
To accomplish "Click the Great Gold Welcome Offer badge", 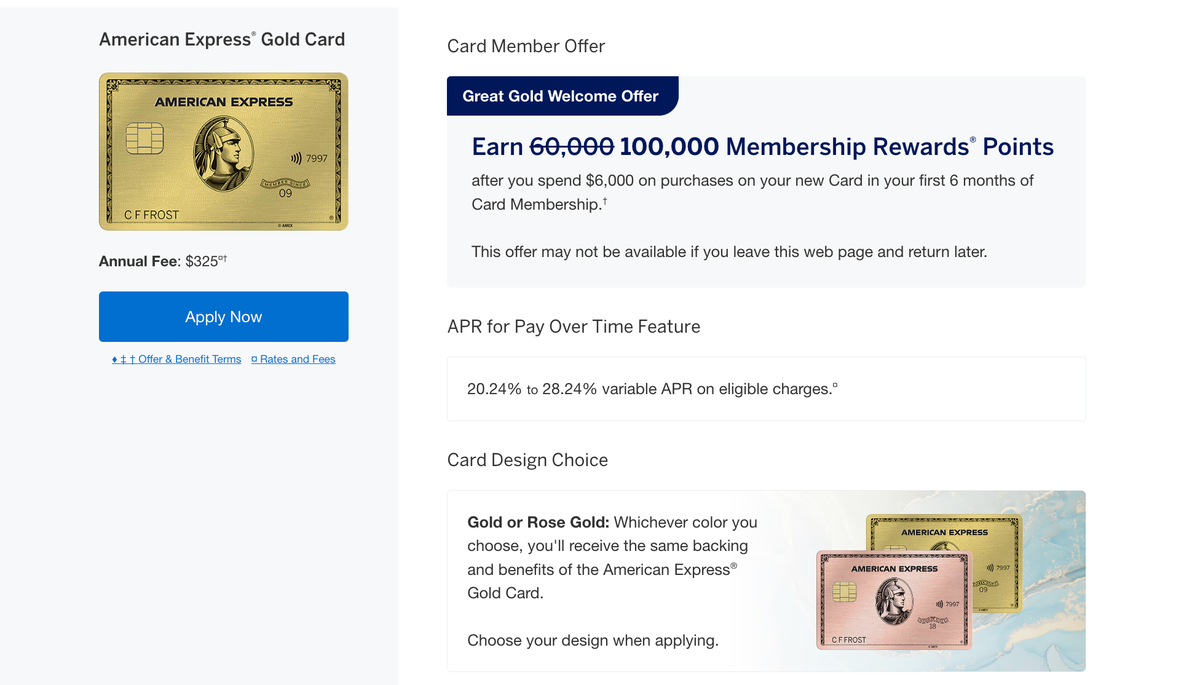I will (562, 95).
